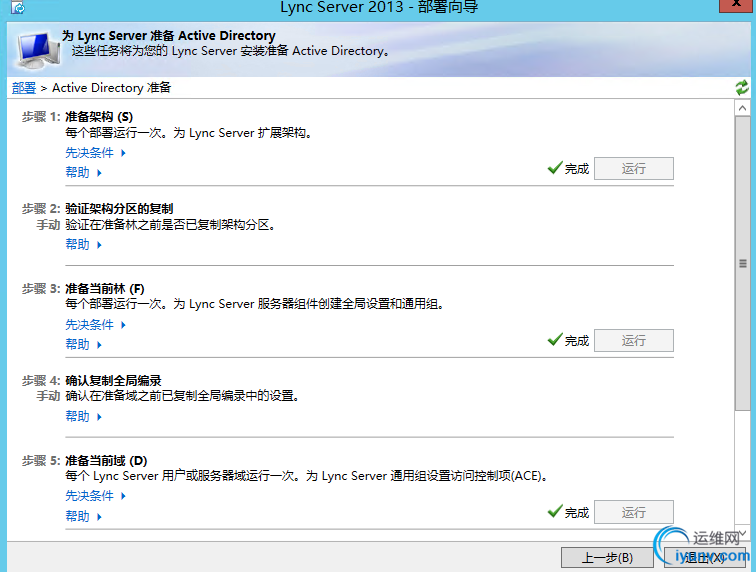
Task: Close the wizard with the X button
Action: 737,4
